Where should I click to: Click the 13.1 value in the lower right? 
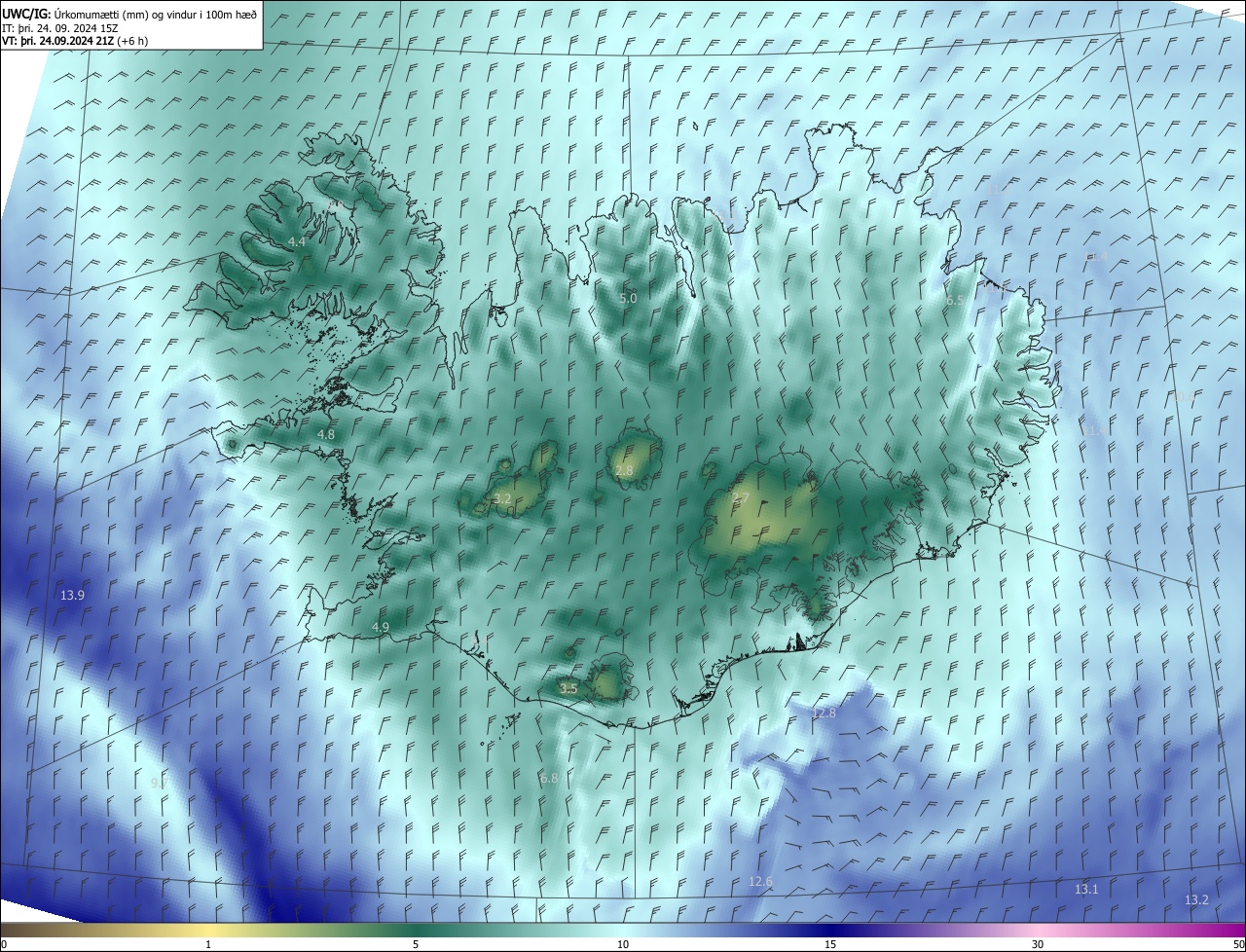pos(1086,889)
